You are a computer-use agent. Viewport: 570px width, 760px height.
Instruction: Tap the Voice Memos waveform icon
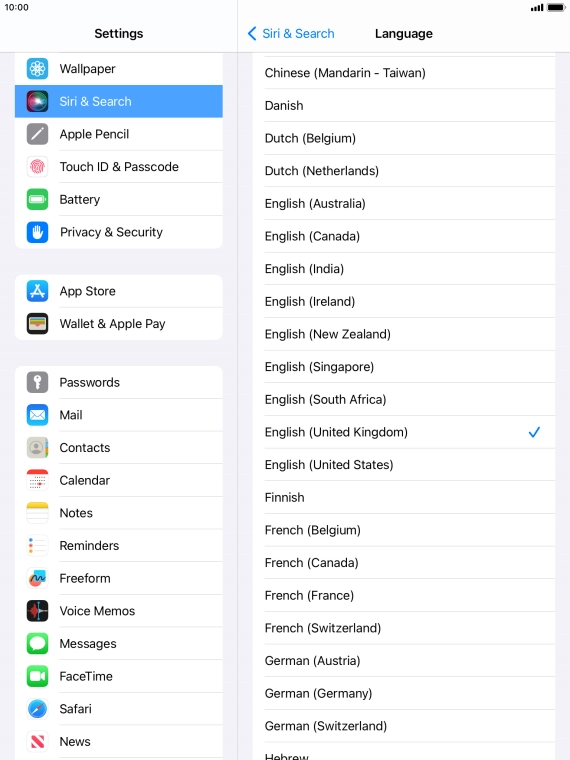(37, 611)
